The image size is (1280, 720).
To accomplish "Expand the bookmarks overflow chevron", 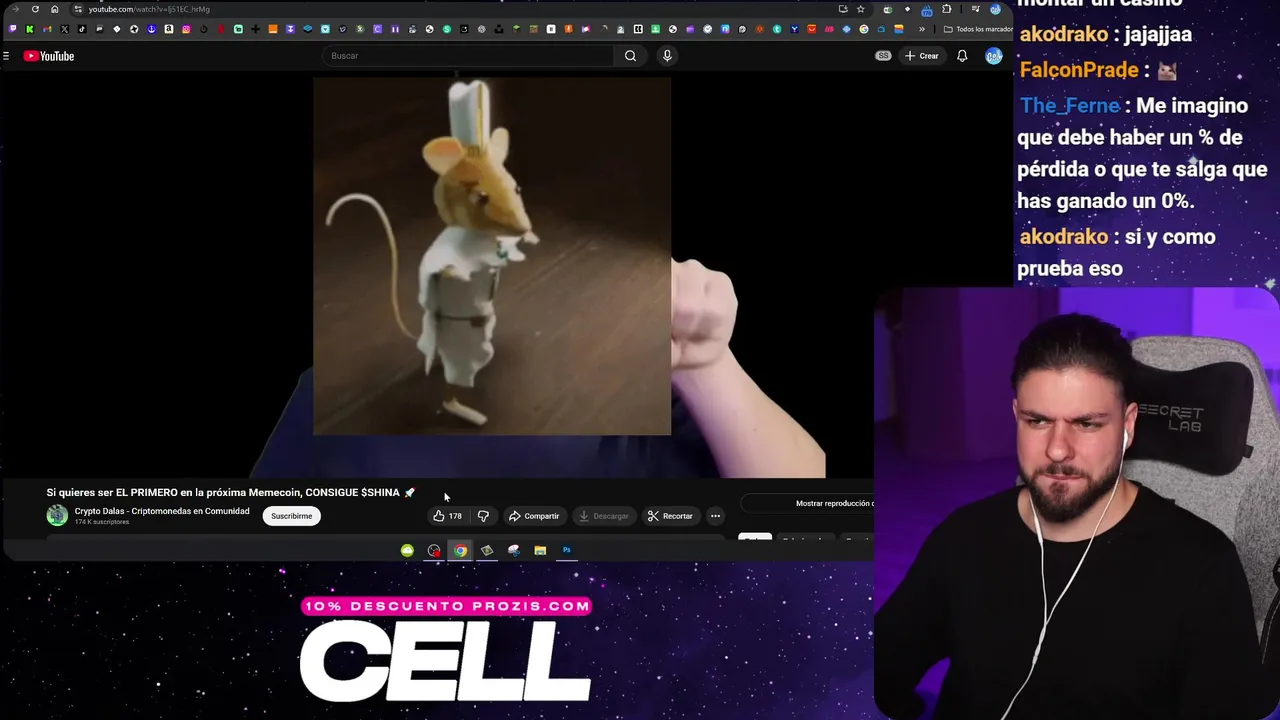I will (922, 29).
